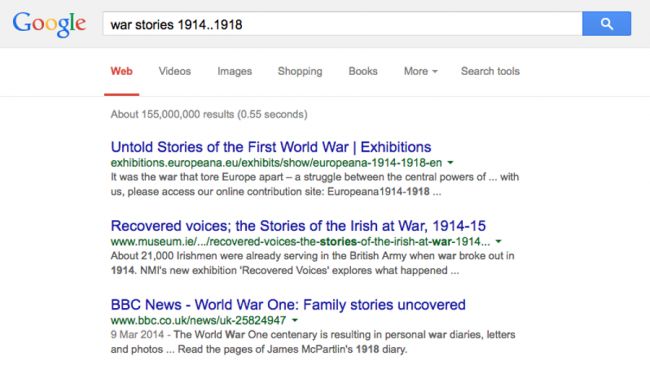Click the results count text About 155,000,000 results
The image size is (650, 365).
pos(209,114)
